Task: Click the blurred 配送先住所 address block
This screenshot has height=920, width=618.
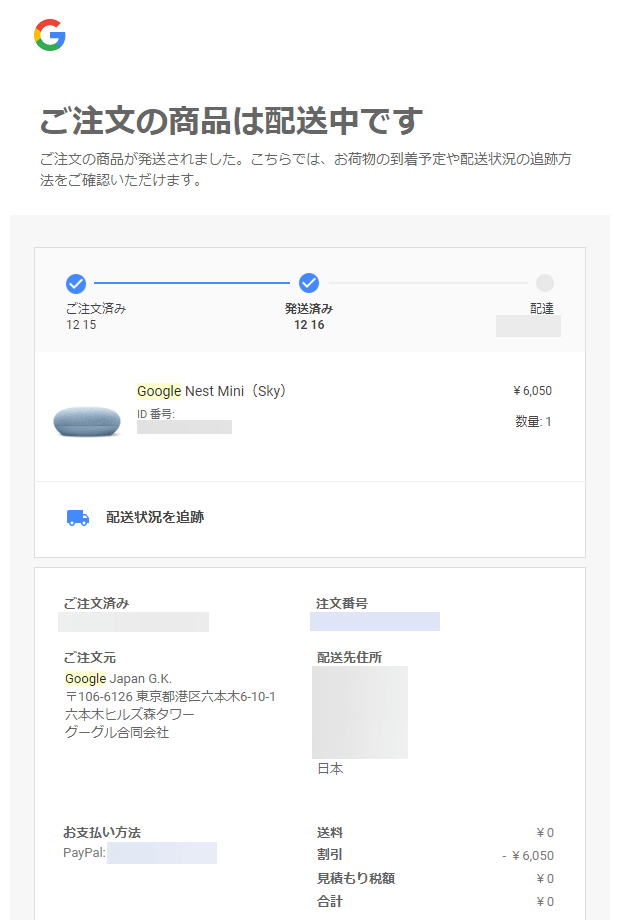Action: click(360, 712)
